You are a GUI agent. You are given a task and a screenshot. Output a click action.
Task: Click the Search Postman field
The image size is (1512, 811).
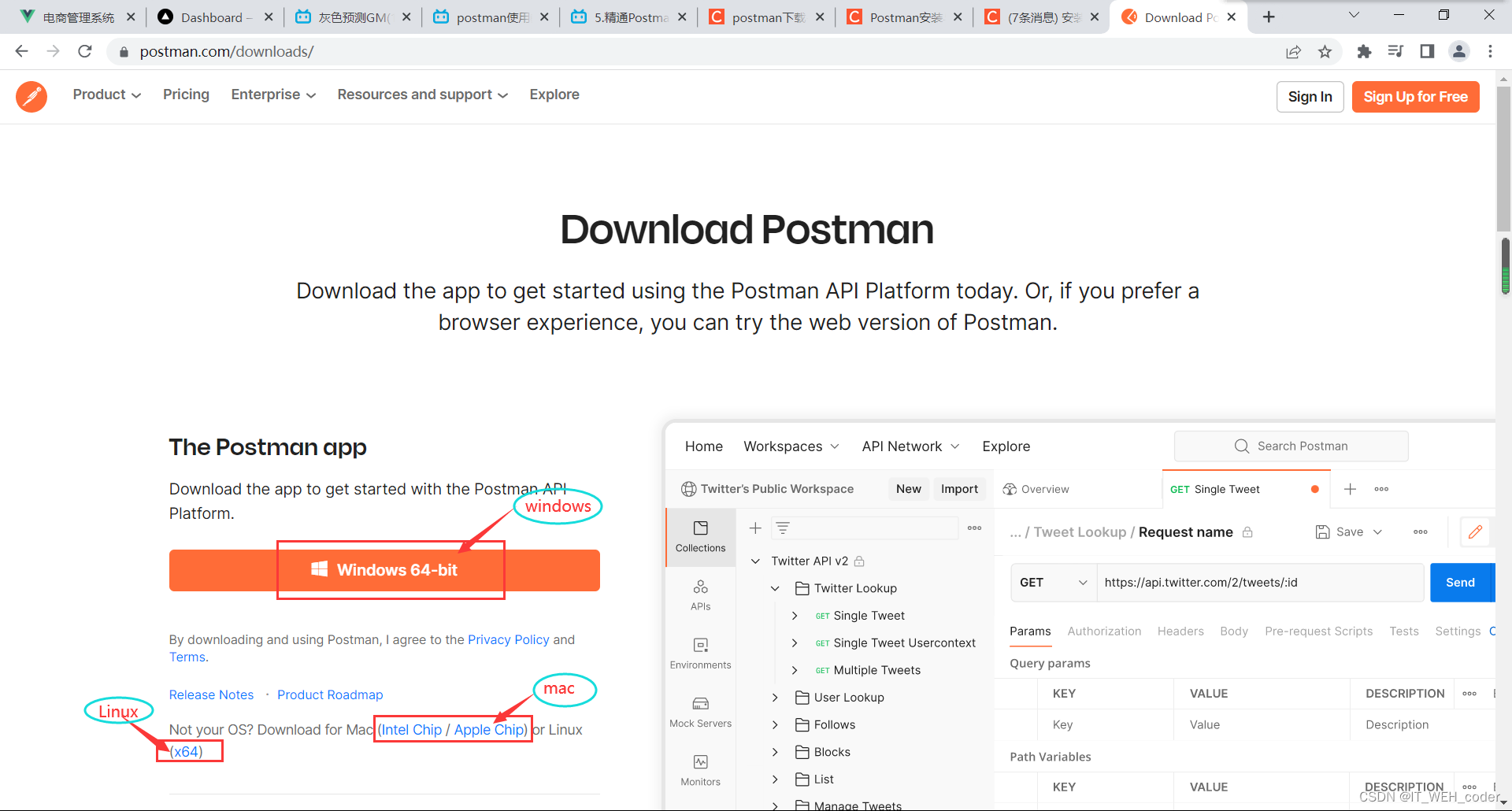[x=1291, y=446]
